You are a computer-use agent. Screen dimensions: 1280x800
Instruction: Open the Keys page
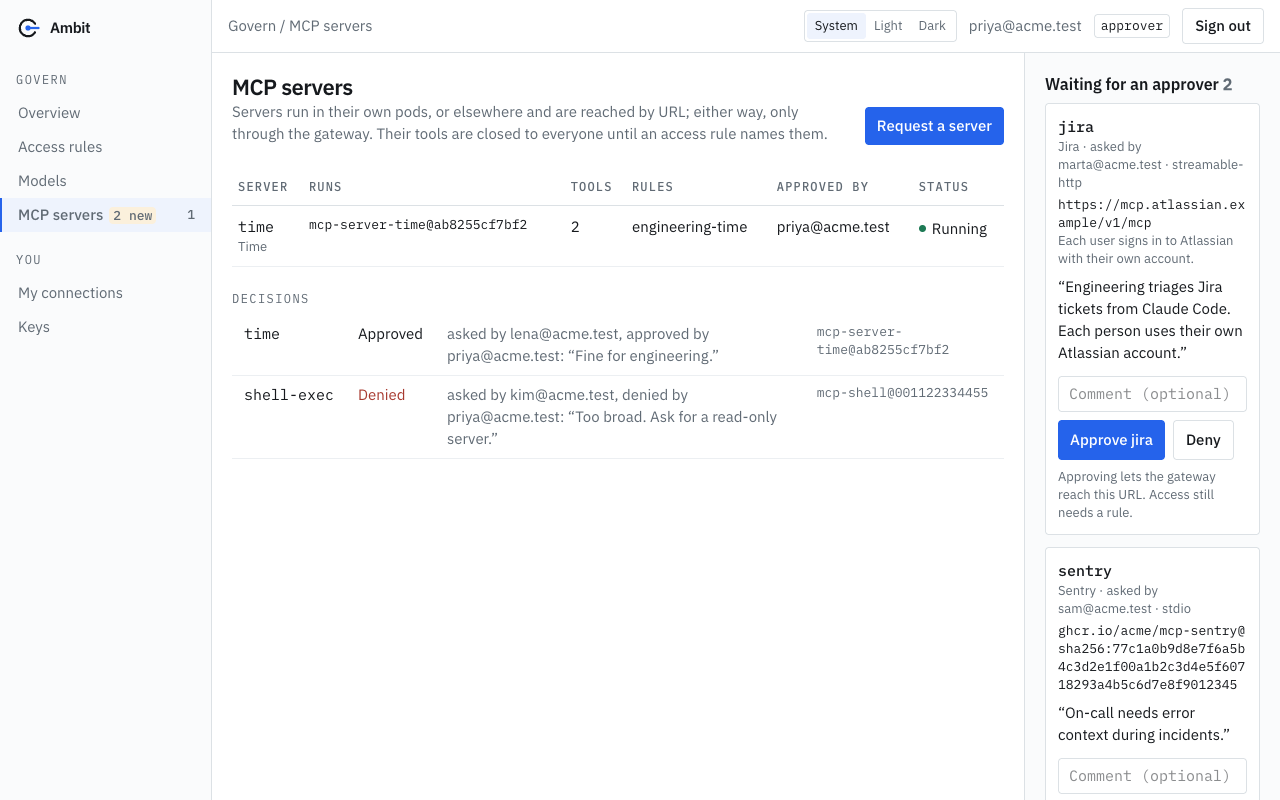106,327
